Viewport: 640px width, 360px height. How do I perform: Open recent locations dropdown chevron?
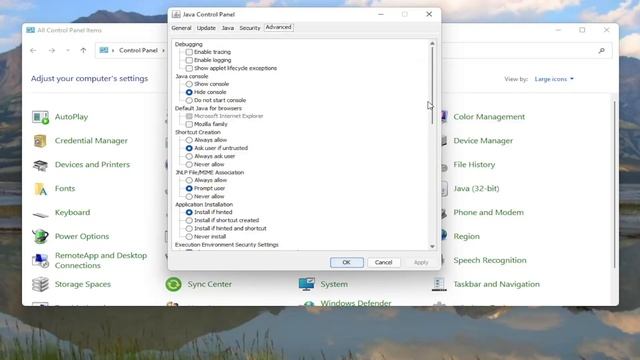pyautogui.click(x=68, y=51)
